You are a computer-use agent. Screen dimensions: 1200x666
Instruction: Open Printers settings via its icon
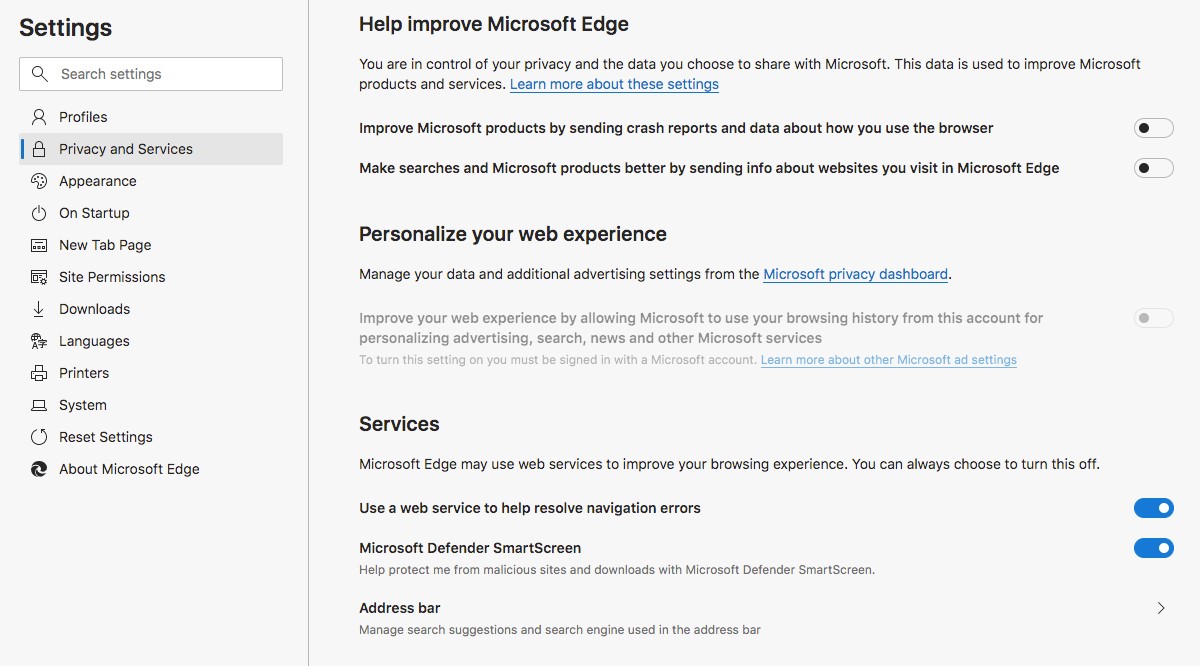(38, 373)
